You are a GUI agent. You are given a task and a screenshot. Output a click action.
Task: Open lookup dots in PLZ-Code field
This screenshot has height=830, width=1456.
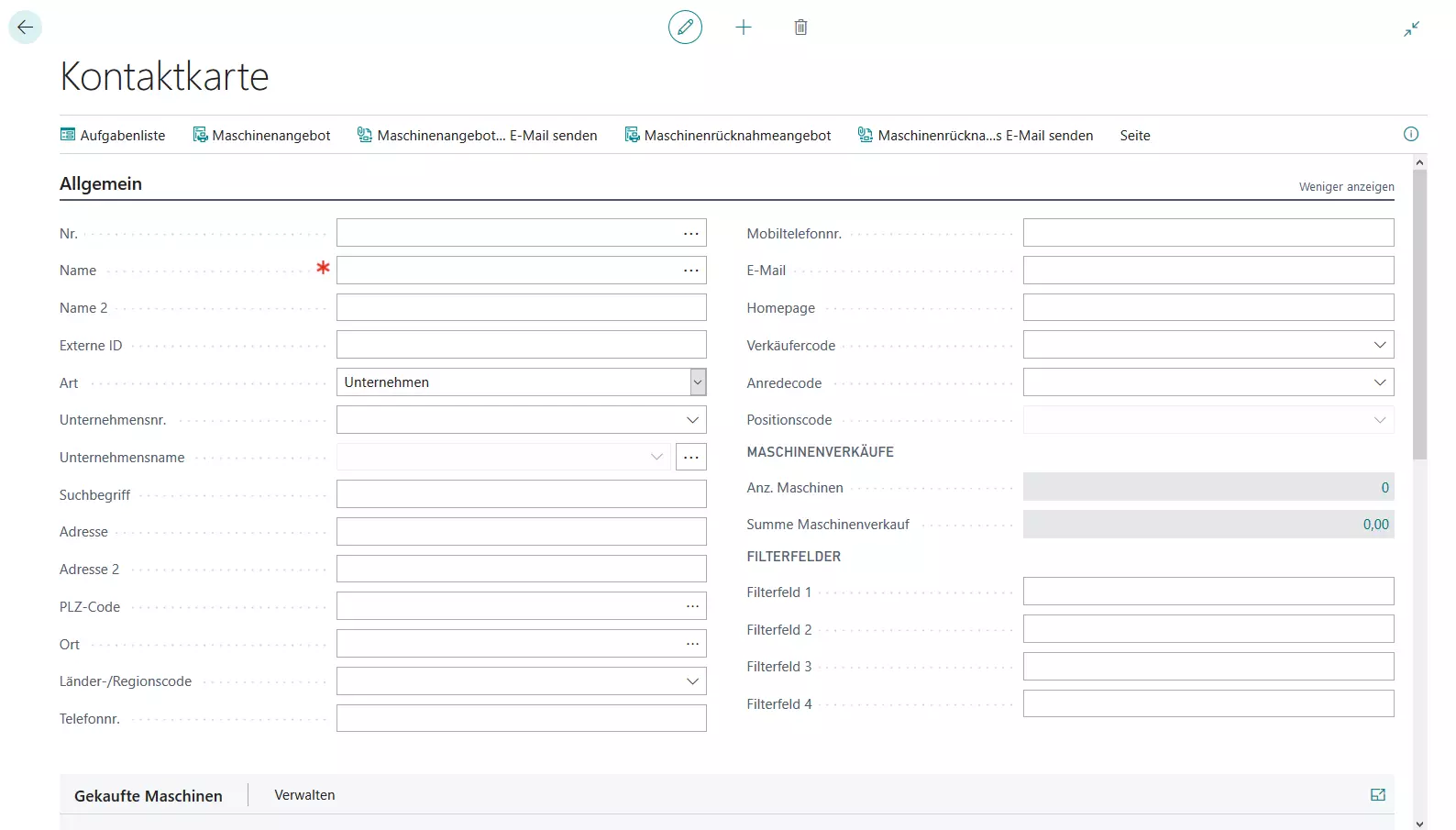tap(692, 606)
